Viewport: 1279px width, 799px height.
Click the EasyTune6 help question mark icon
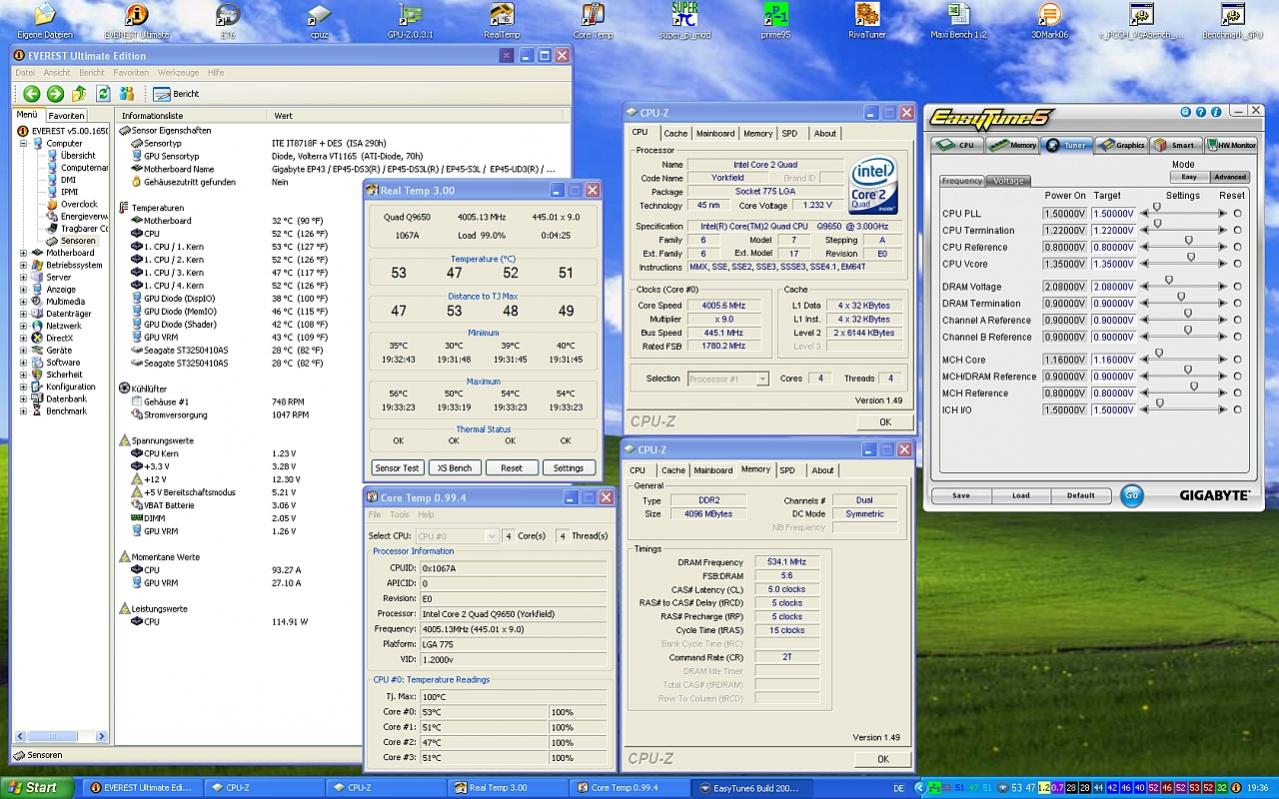(x=1201, y=112)
